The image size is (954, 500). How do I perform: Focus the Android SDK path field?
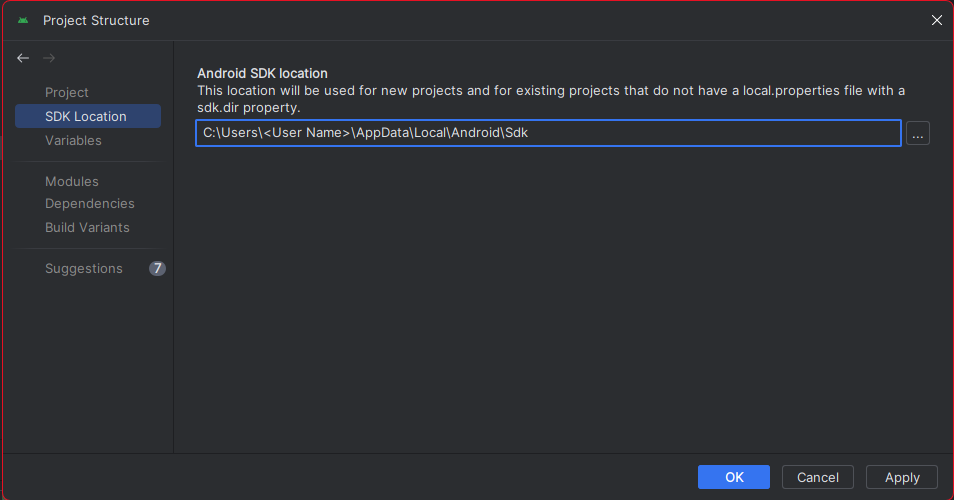[x=548, y=133]
